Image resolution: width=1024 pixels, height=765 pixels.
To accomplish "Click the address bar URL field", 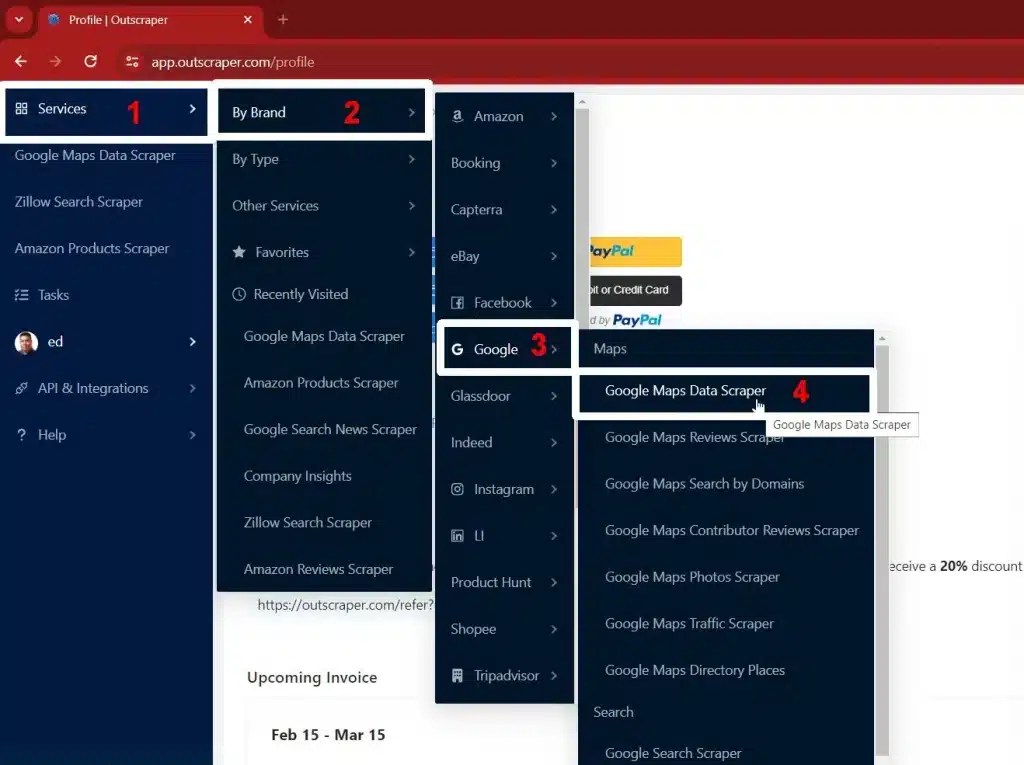I will click(x=232, y=61).
